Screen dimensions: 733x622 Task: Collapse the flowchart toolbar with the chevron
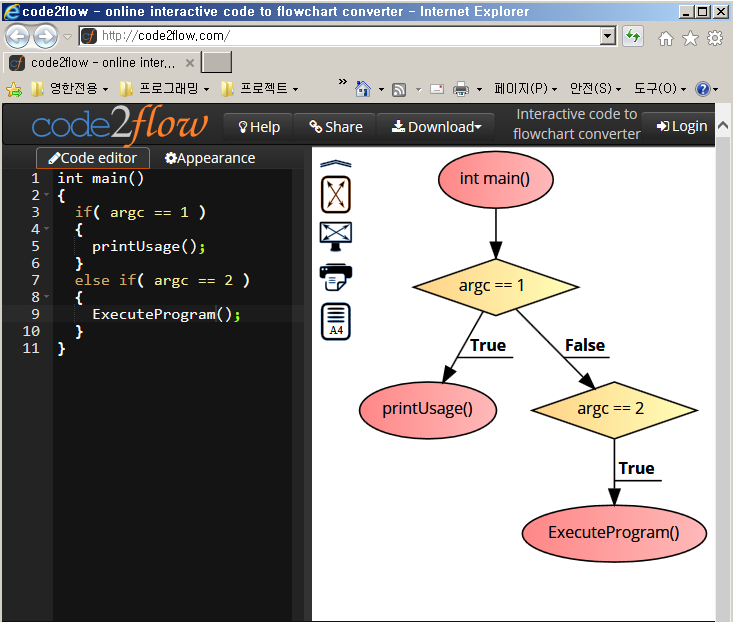(x=336, y=164)
